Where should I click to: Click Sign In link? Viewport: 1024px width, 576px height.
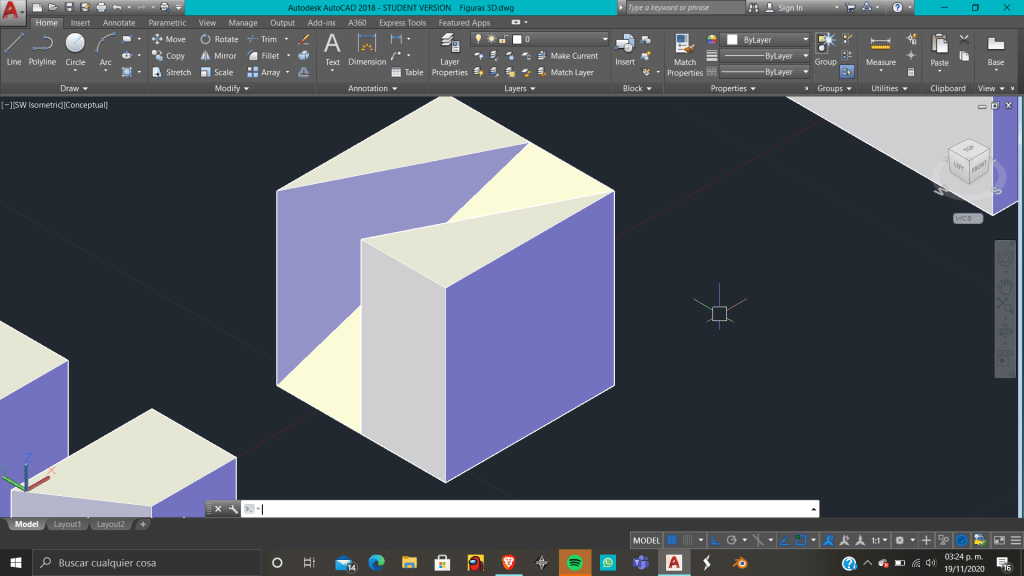coord(790,8)
